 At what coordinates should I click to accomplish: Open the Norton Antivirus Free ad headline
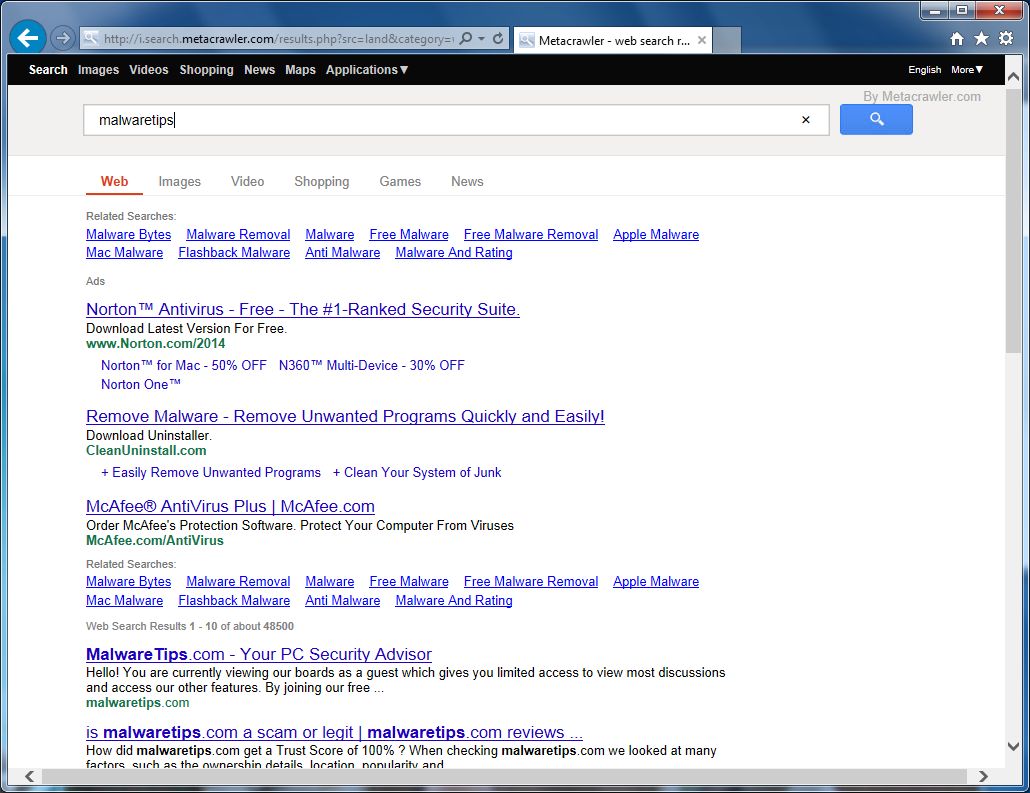point(303,309)
